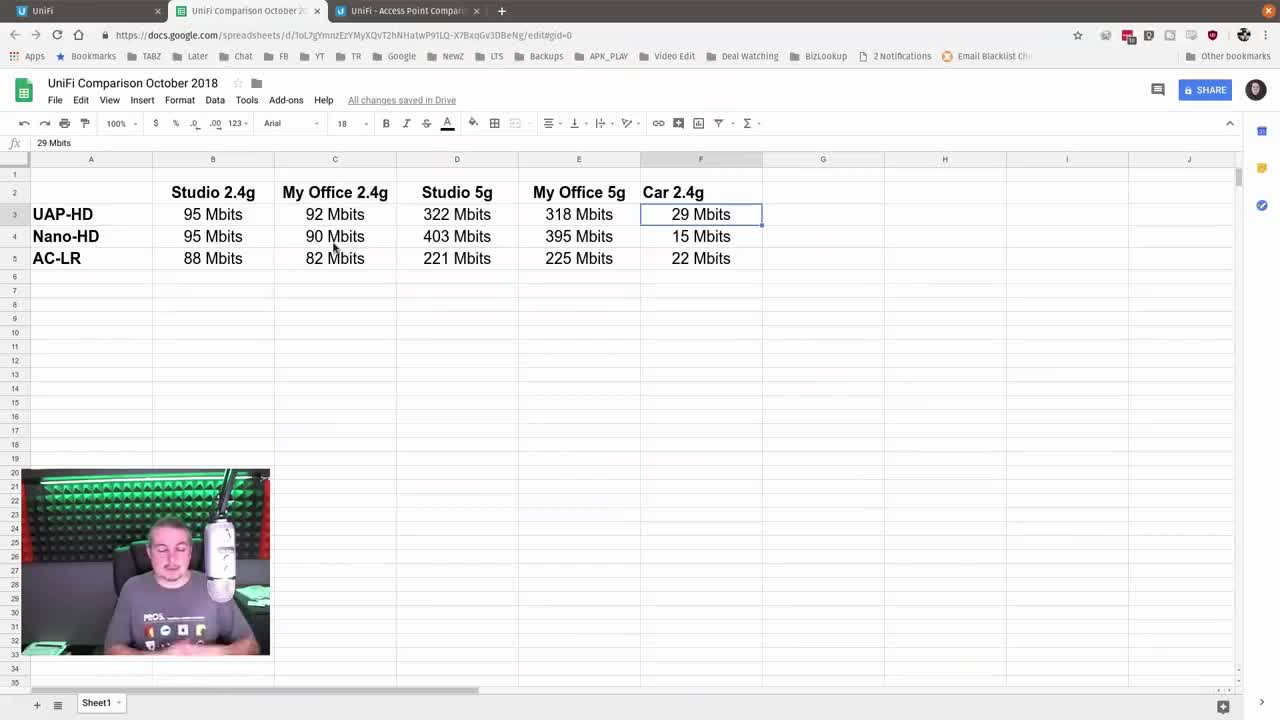This screenshot has height=720, width=1280.
Task: Open the Explore button
Action: point(1223,706)
